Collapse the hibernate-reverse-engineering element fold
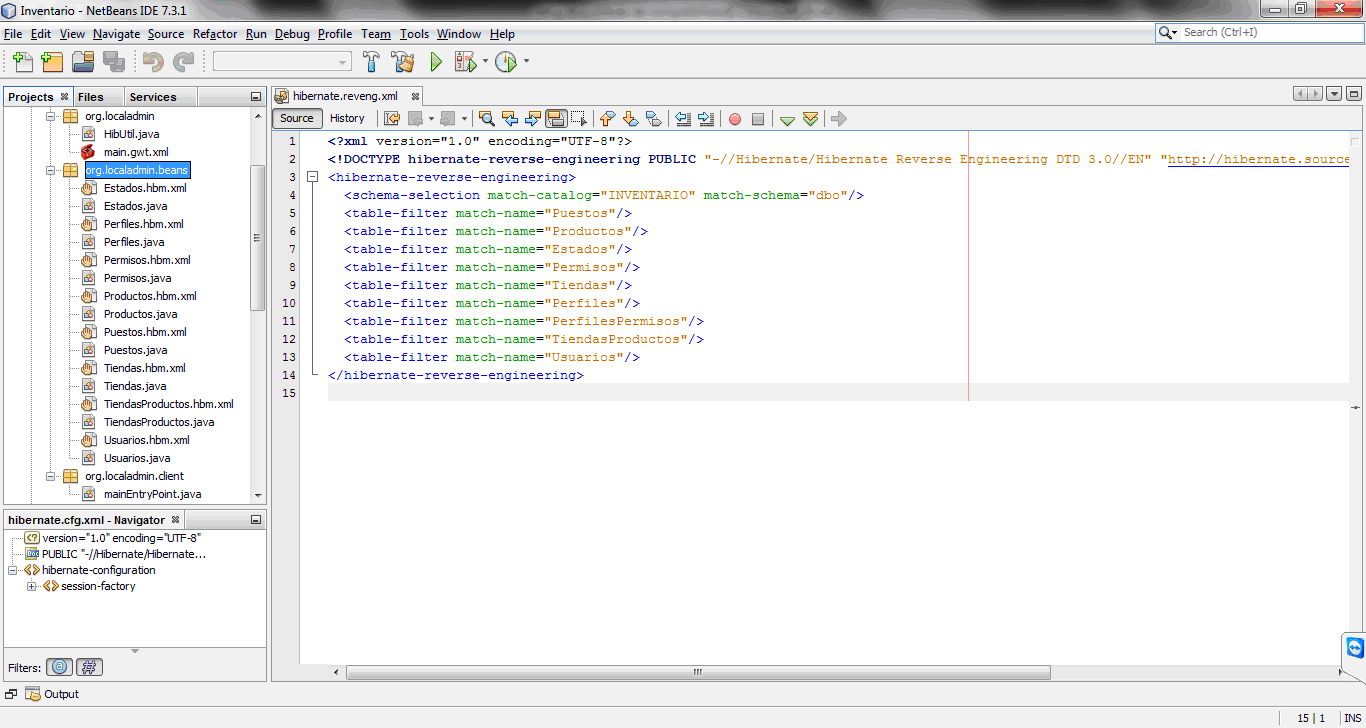 (313, 176)
